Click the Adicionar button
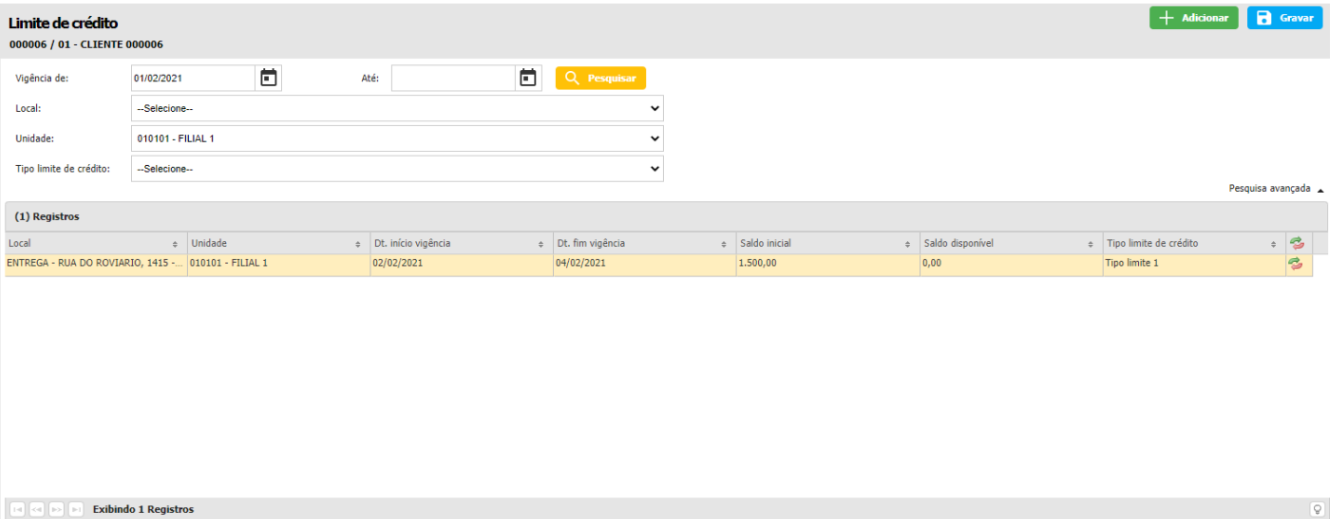 [1194, 18]
